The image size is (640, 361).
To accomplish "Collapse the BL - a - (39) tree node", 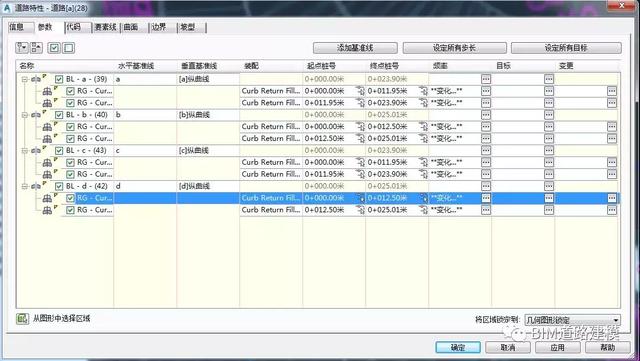I will point(24,79).
